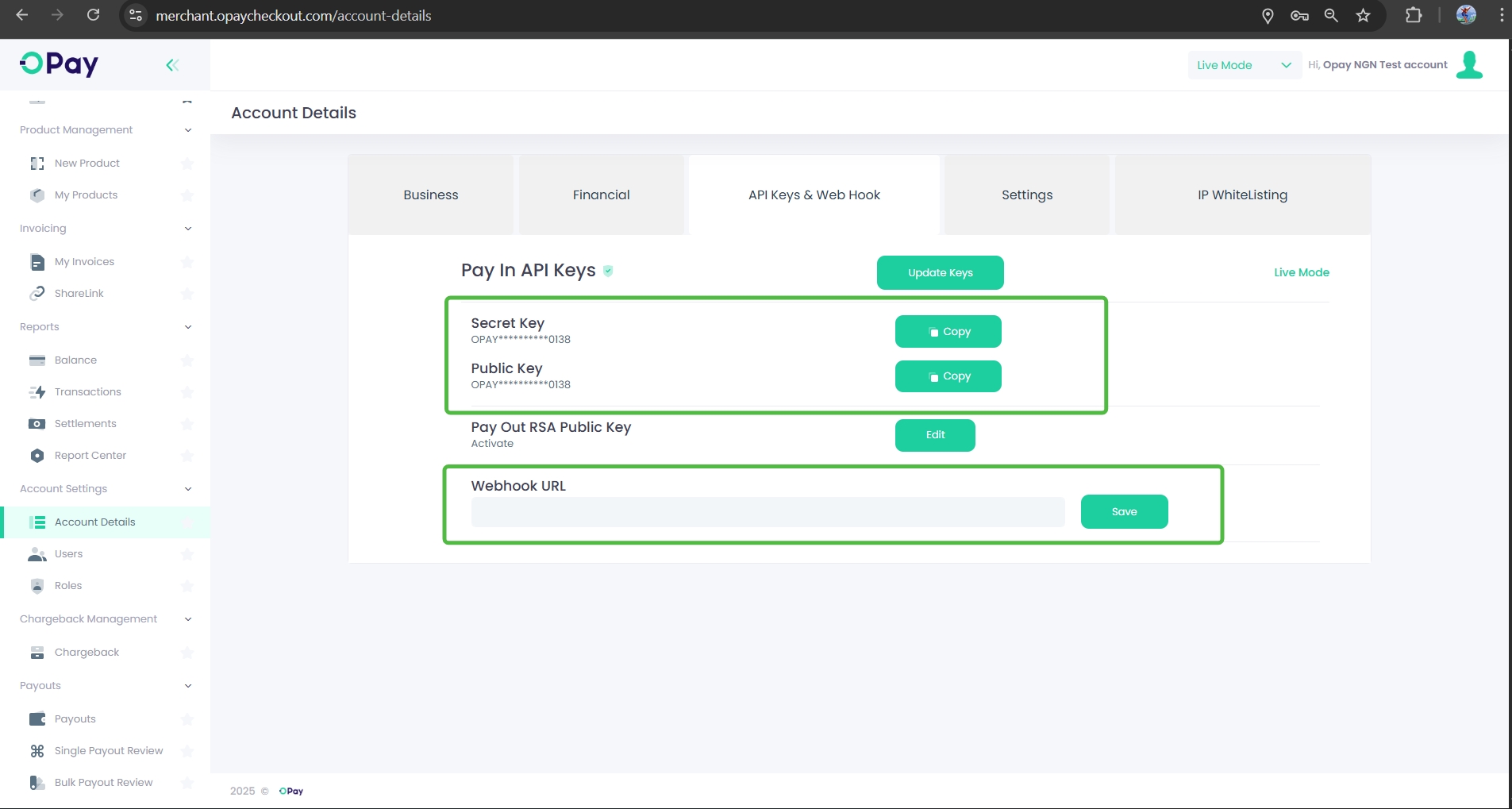Click the Chargeback sidebar icon
Image resolution: width=1512 pixels, height=809 pixels.
pos(37,653)
